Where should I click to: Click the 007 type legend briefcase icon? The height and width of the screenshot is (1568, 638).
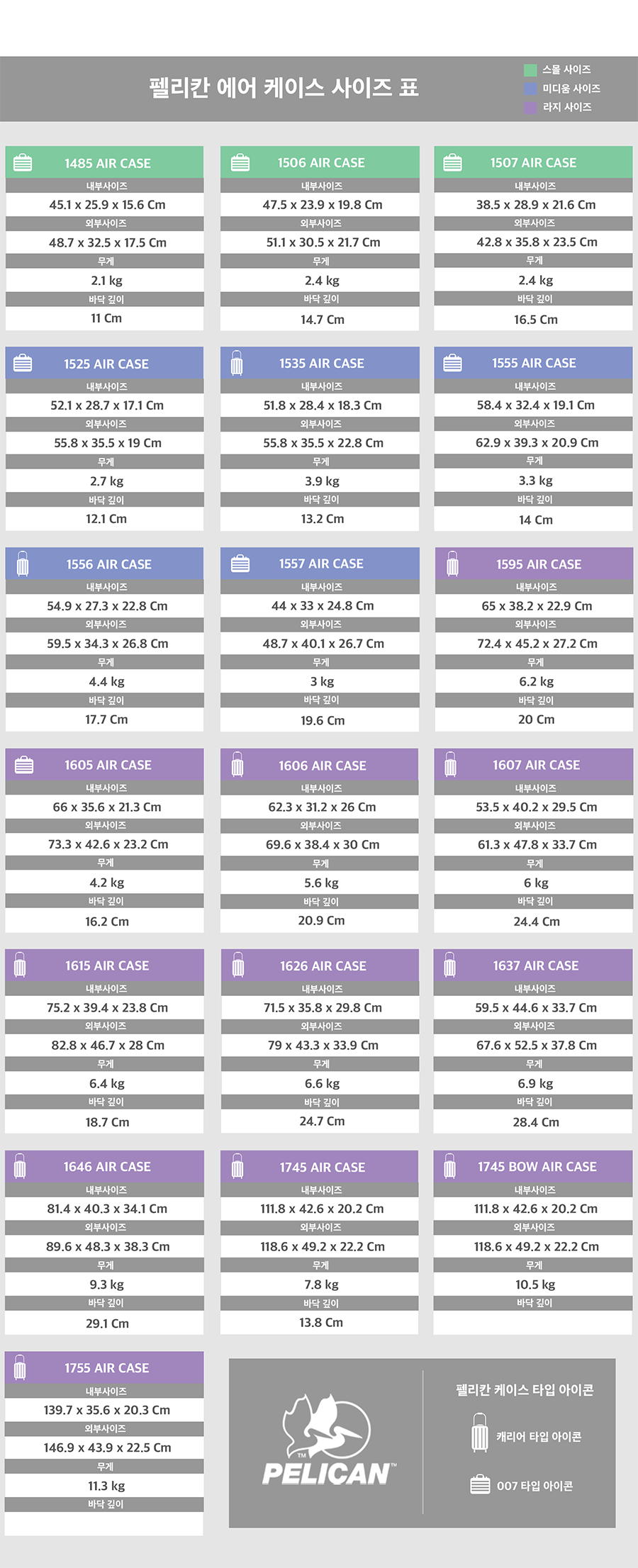pyautogui.click(x=480, y=1484)
